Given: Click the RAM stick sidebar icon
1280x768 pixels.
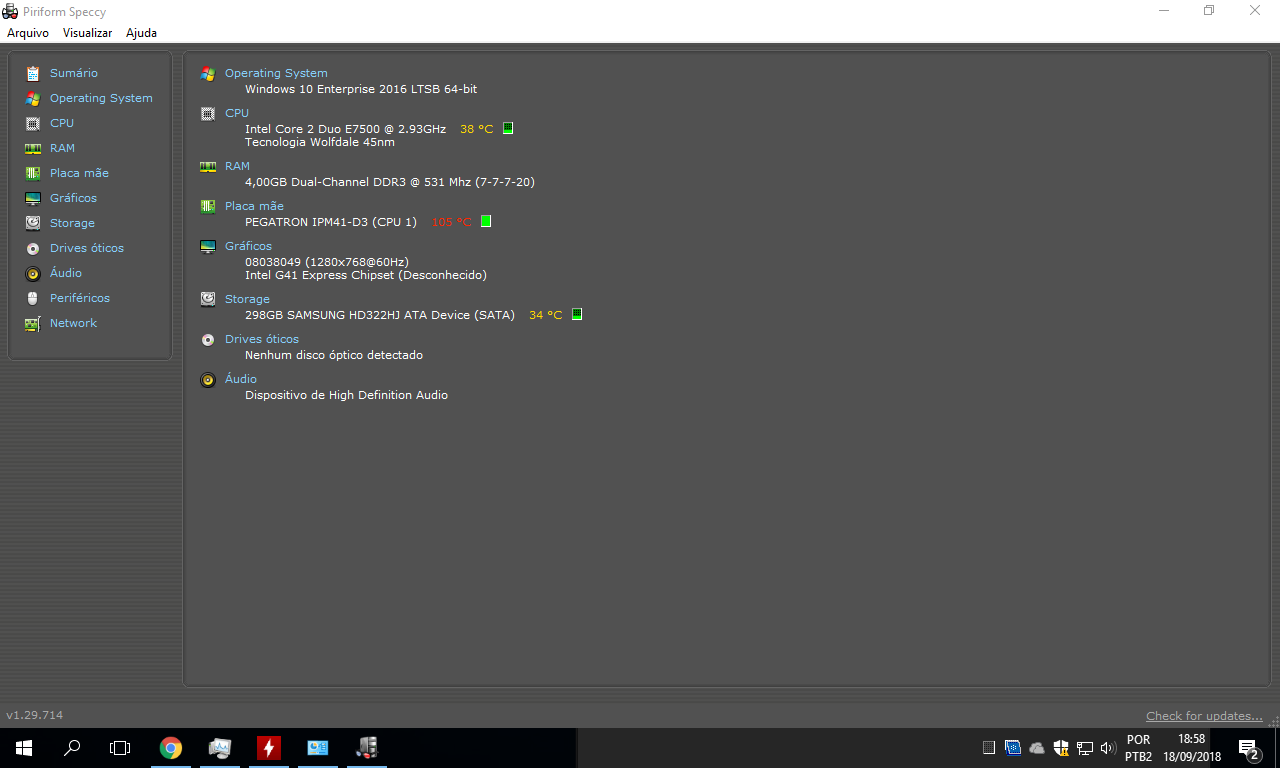Looking at the screenshot, I should 33,148.
